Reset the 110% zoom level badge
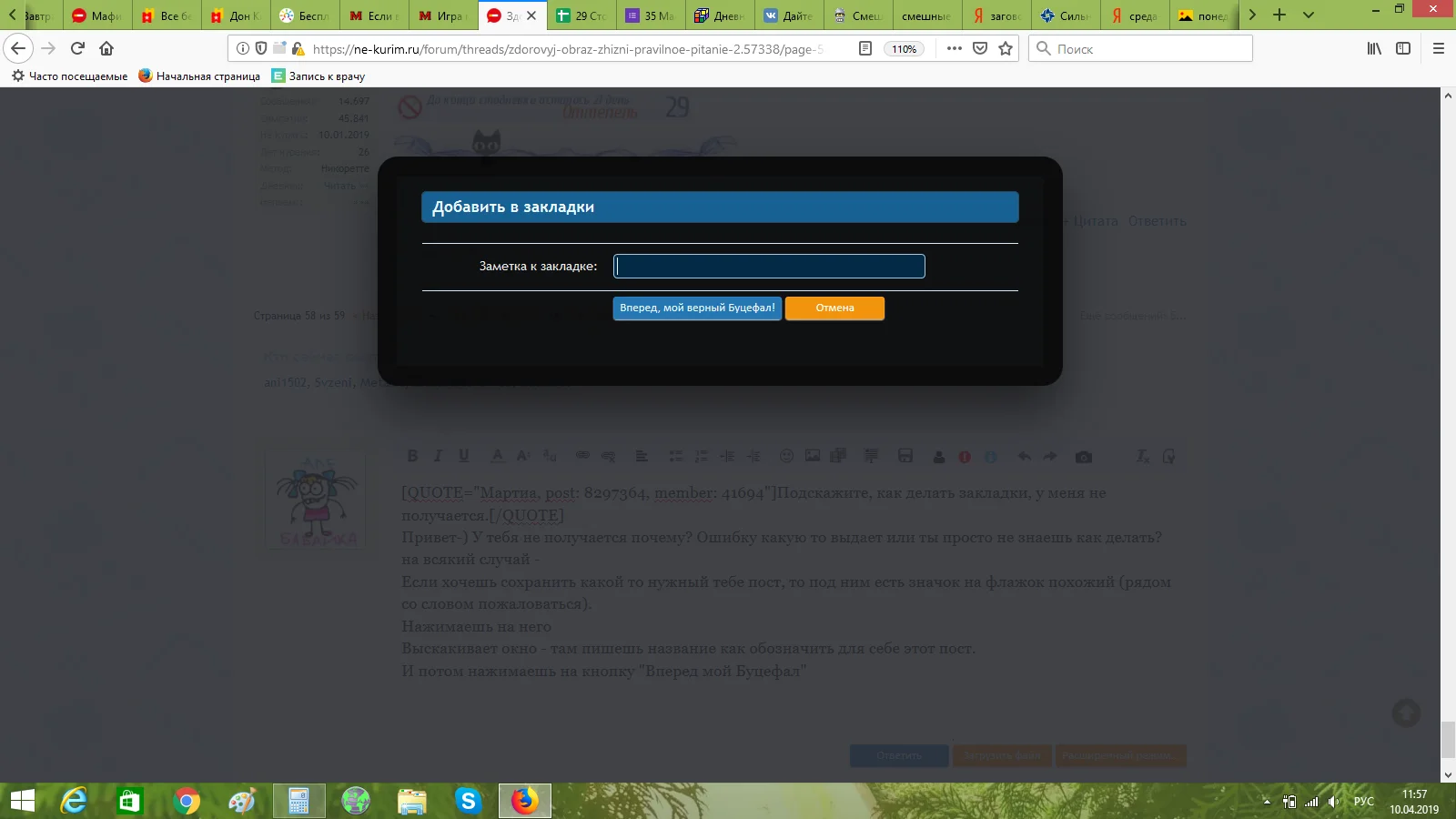This screenshot has height=819, width=1456. (904, 49)
